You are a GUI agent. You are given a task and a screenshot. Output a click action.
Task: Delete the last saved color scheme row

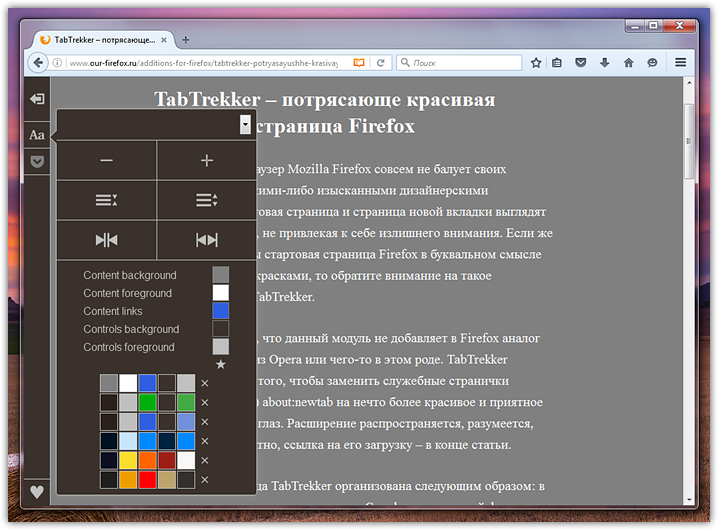(205, 480)
